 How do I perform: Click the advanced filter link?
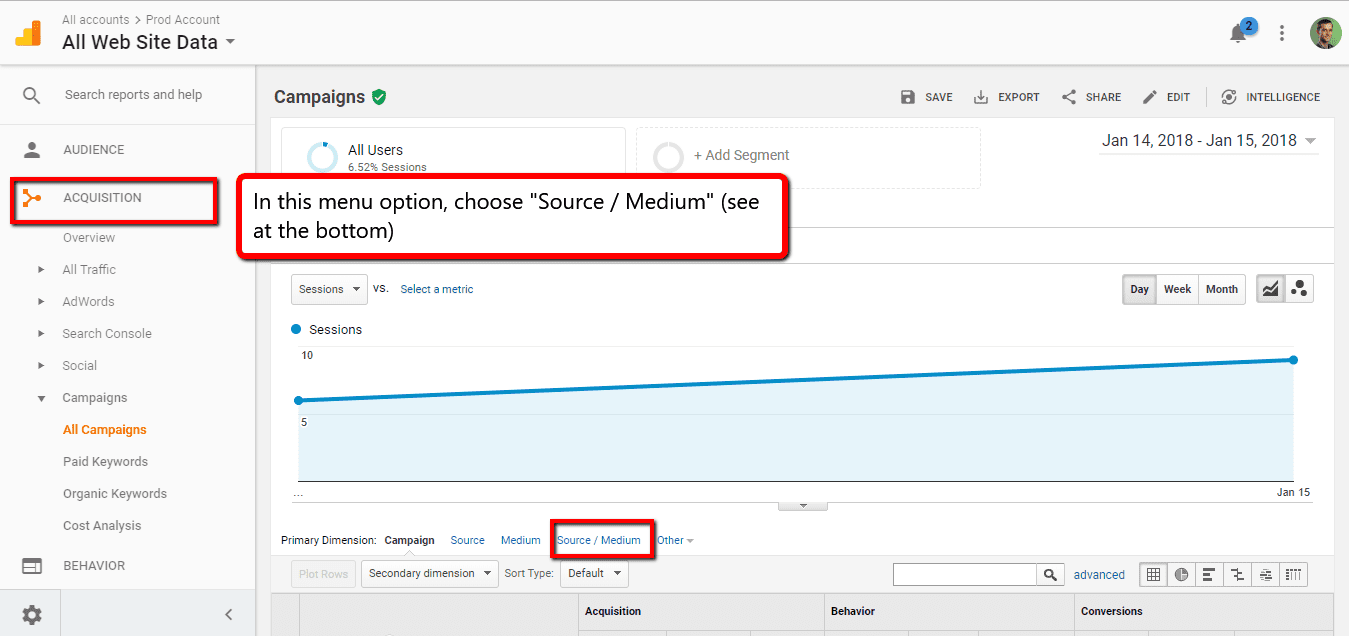point(1099,574)
